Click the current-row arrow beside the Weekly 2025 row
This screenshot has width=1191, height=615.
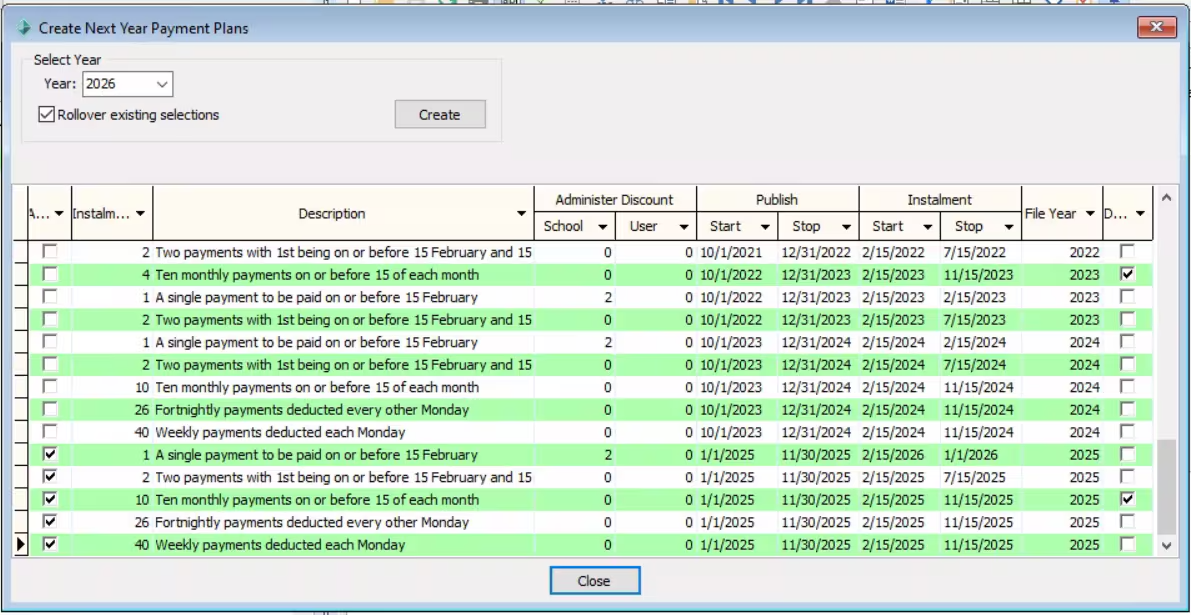(x=21, y=544)
